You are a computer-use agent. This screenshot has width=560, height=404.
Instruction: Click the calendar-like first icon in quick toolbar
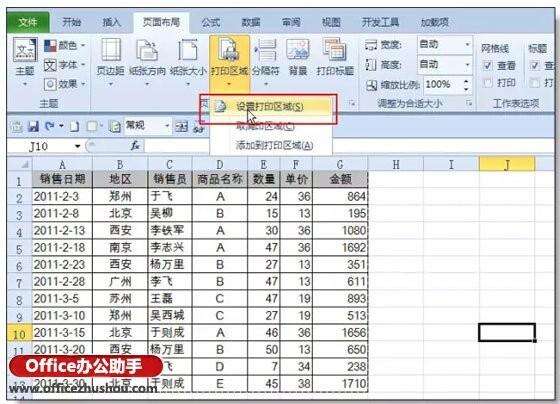click(17, 126)
